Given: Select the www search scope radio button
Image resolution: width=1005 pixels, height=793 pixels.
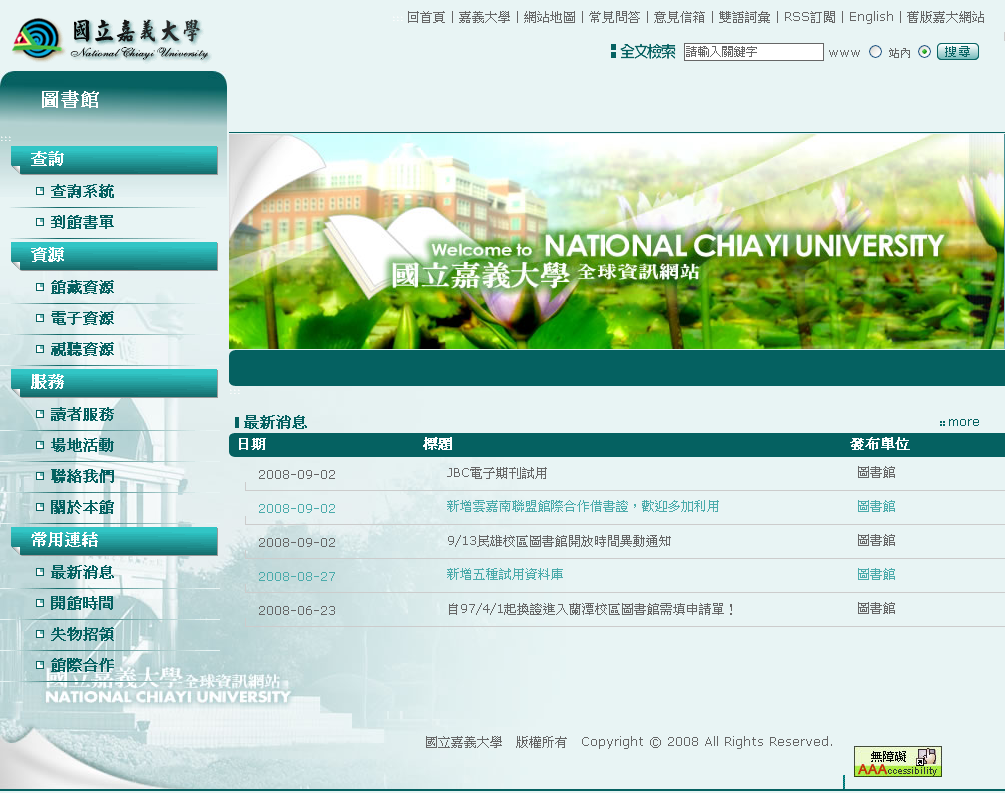Looking at the screenshot, I should click(875, 52).
